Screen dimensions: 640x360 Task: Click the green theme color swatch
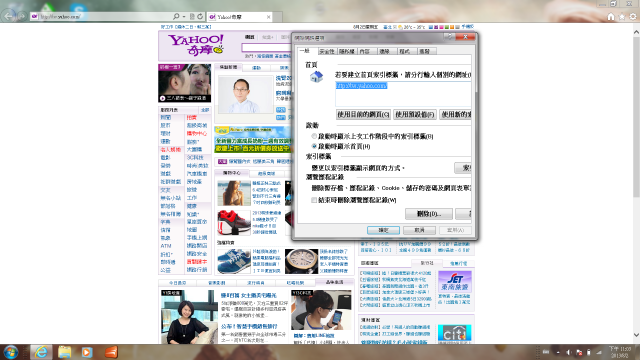click(447, 27)
